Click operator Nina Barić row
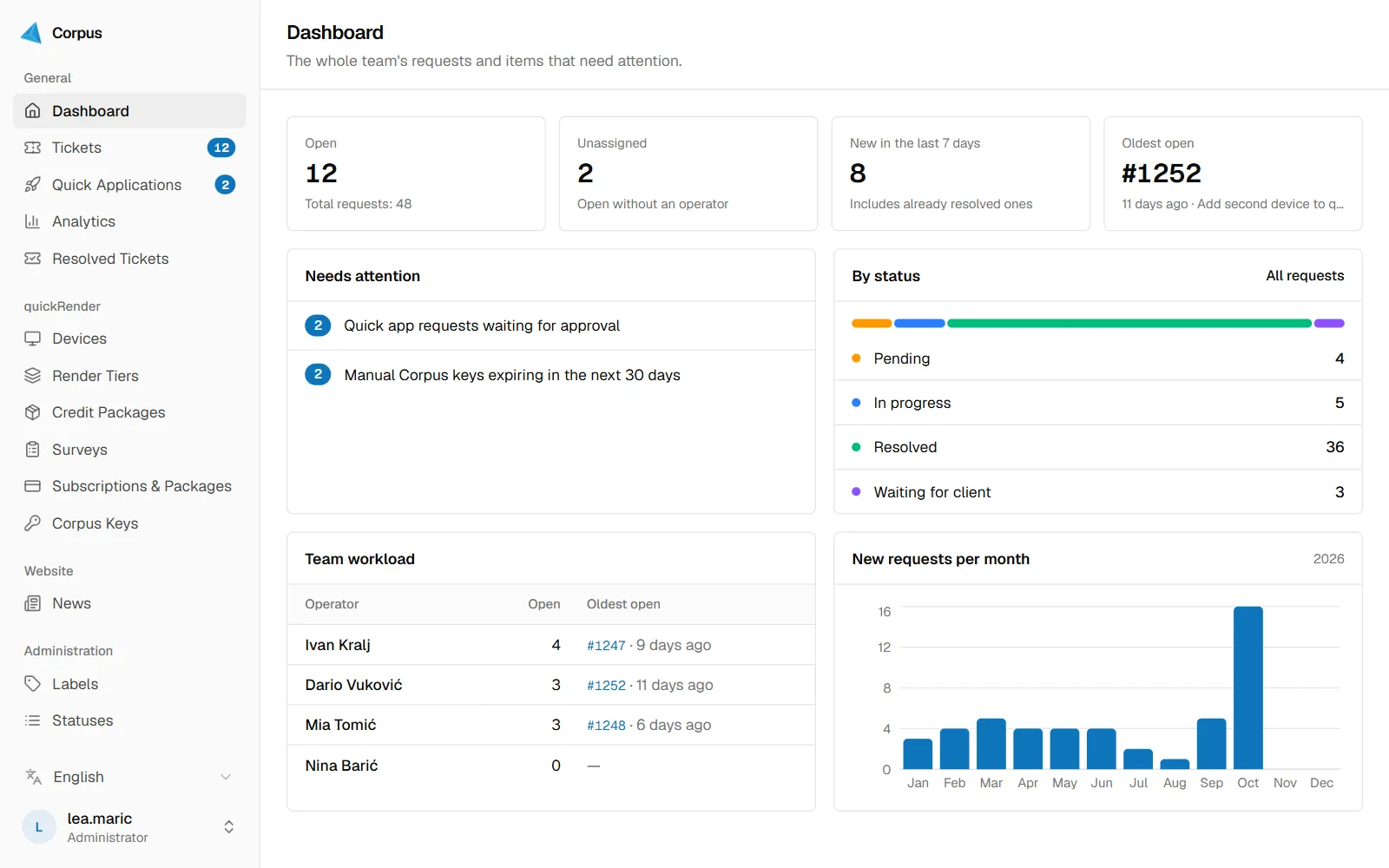This screenshot has height=868, width=1389. pos(551,766)
